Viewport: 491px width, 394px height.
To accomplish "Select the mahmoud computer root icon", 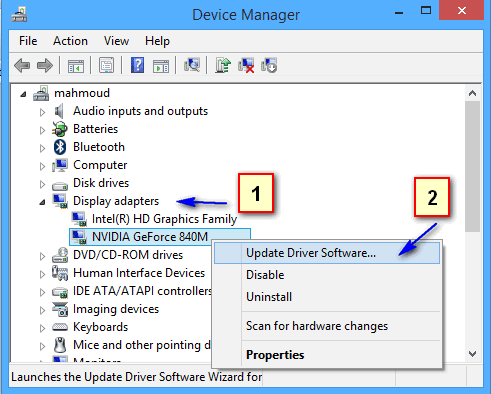I will 41,93.
